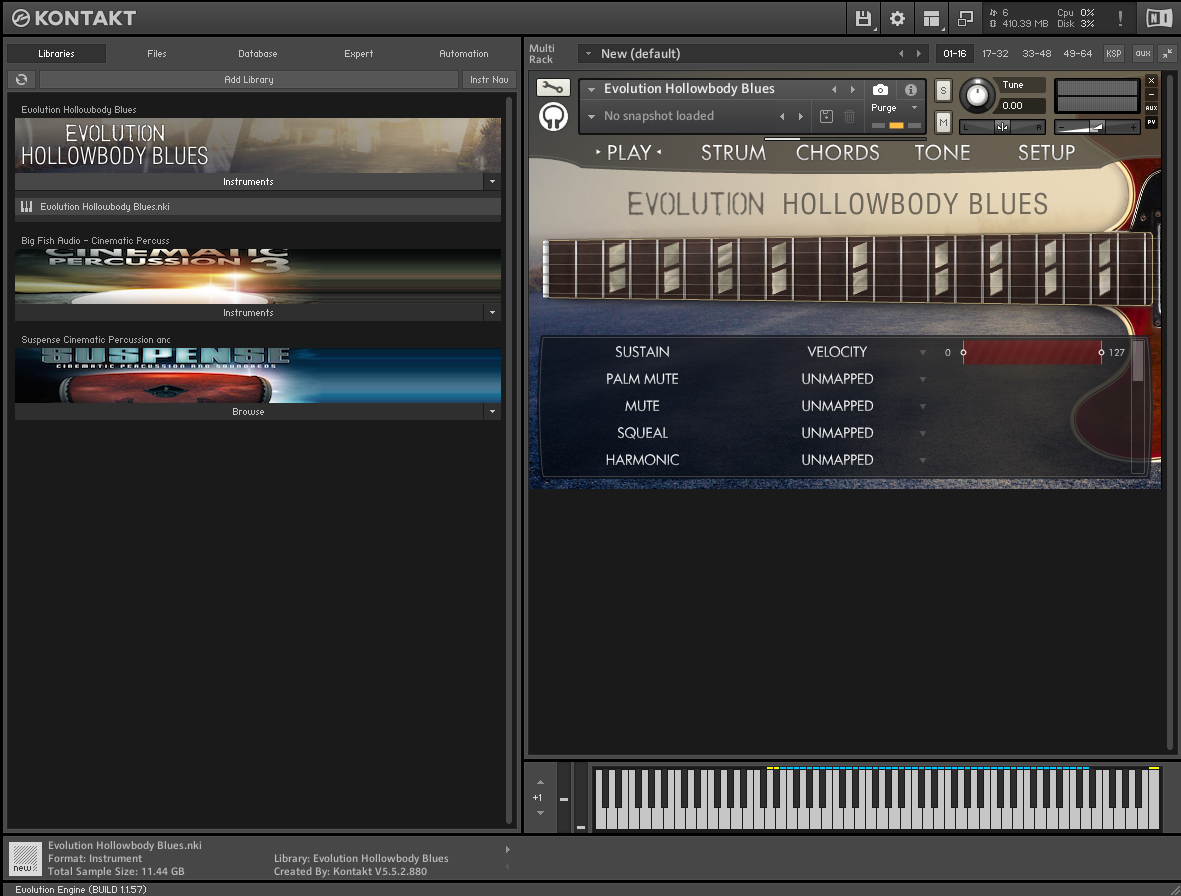The image size is (1181, 896).
Task: Open the SQUEAL mapping dropdown
Action: click(x=923, y=434)
